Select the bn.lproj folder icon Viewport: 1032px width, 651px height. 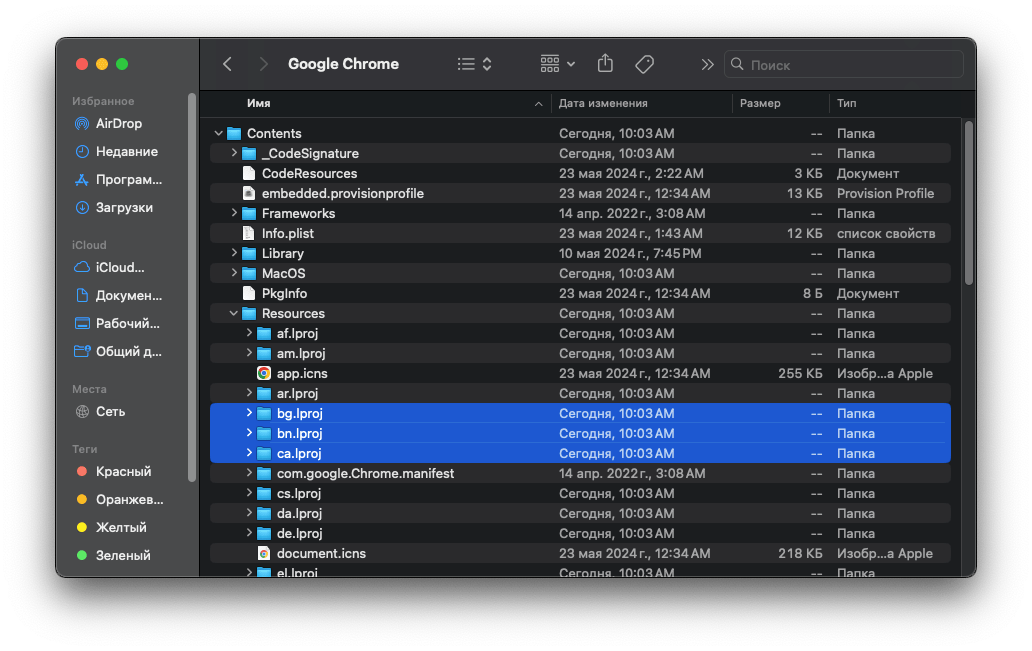264,433
